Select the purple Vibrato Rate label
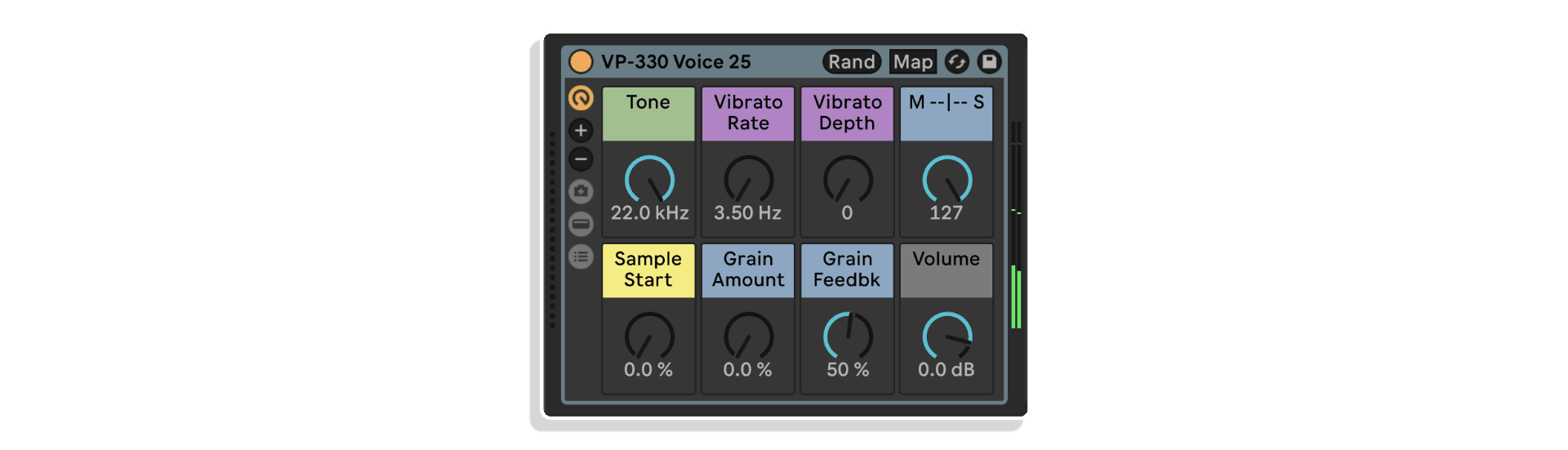This screenshot has height=450, width=1568. point(748,114)
